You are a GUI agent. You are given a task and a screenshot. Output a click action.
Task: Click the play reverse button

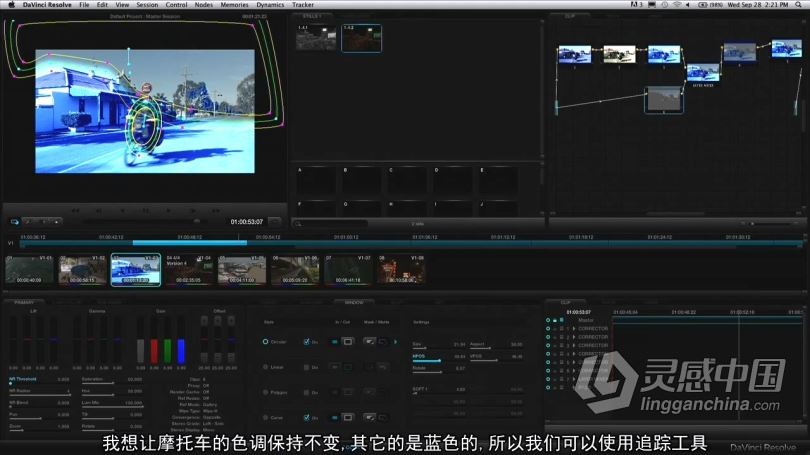tap(122, 211)
